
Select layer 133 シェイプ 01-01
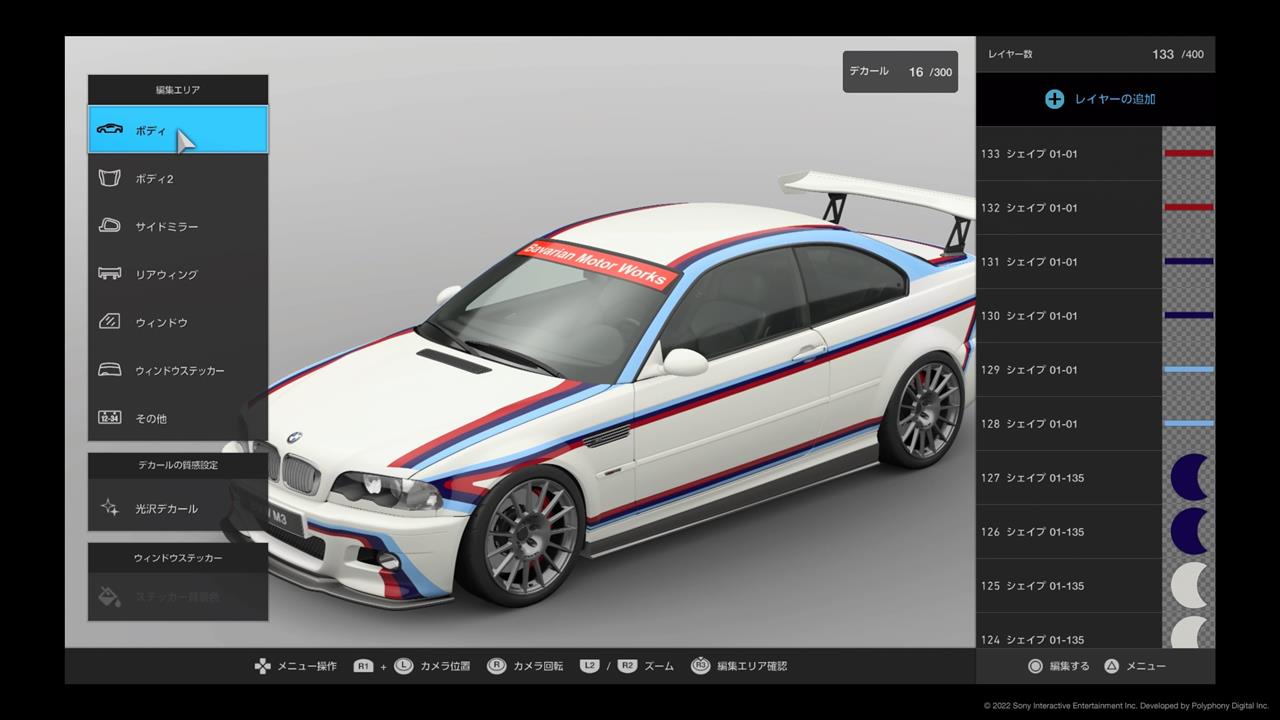tap(1096, 154)
